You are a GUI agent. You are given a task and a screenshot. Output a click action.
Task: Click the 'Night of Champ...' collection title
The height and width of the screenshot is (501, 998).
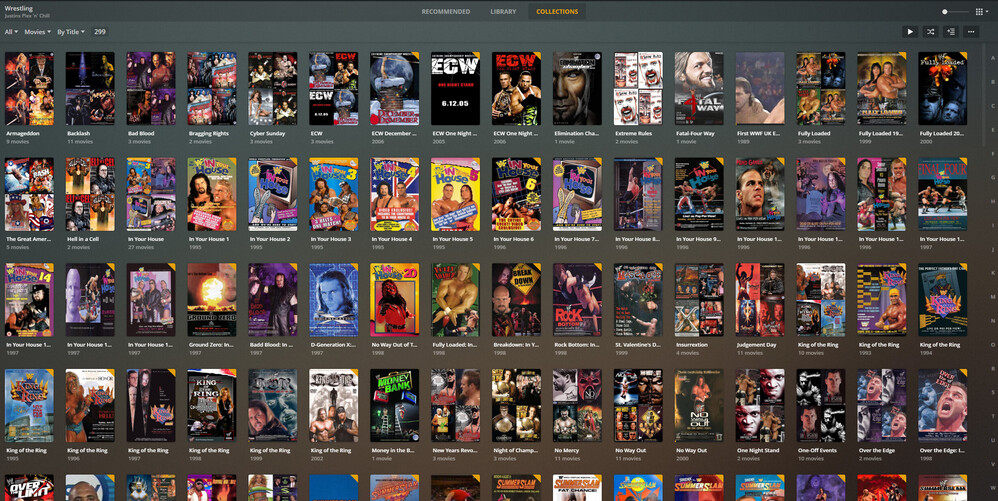pyautogui.click(x=516, y=450)
